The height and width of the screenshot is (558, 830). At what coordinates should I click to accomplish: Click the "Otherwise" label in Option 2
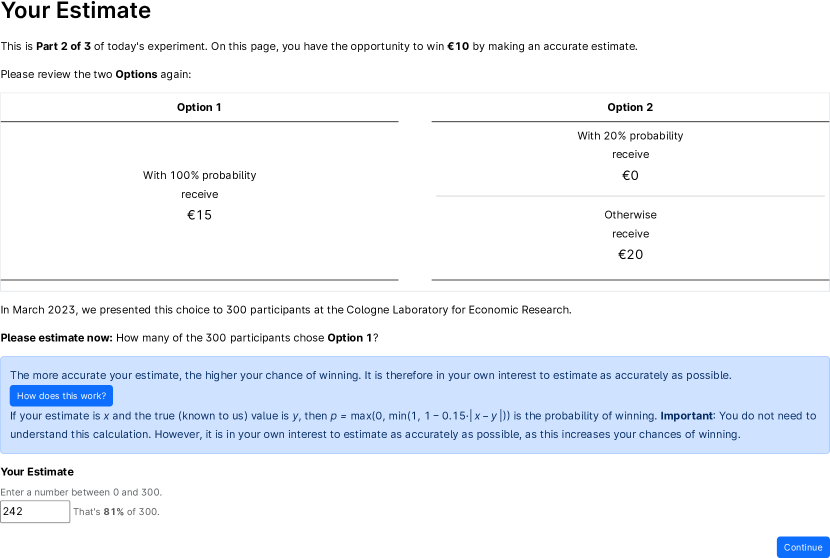630,215
